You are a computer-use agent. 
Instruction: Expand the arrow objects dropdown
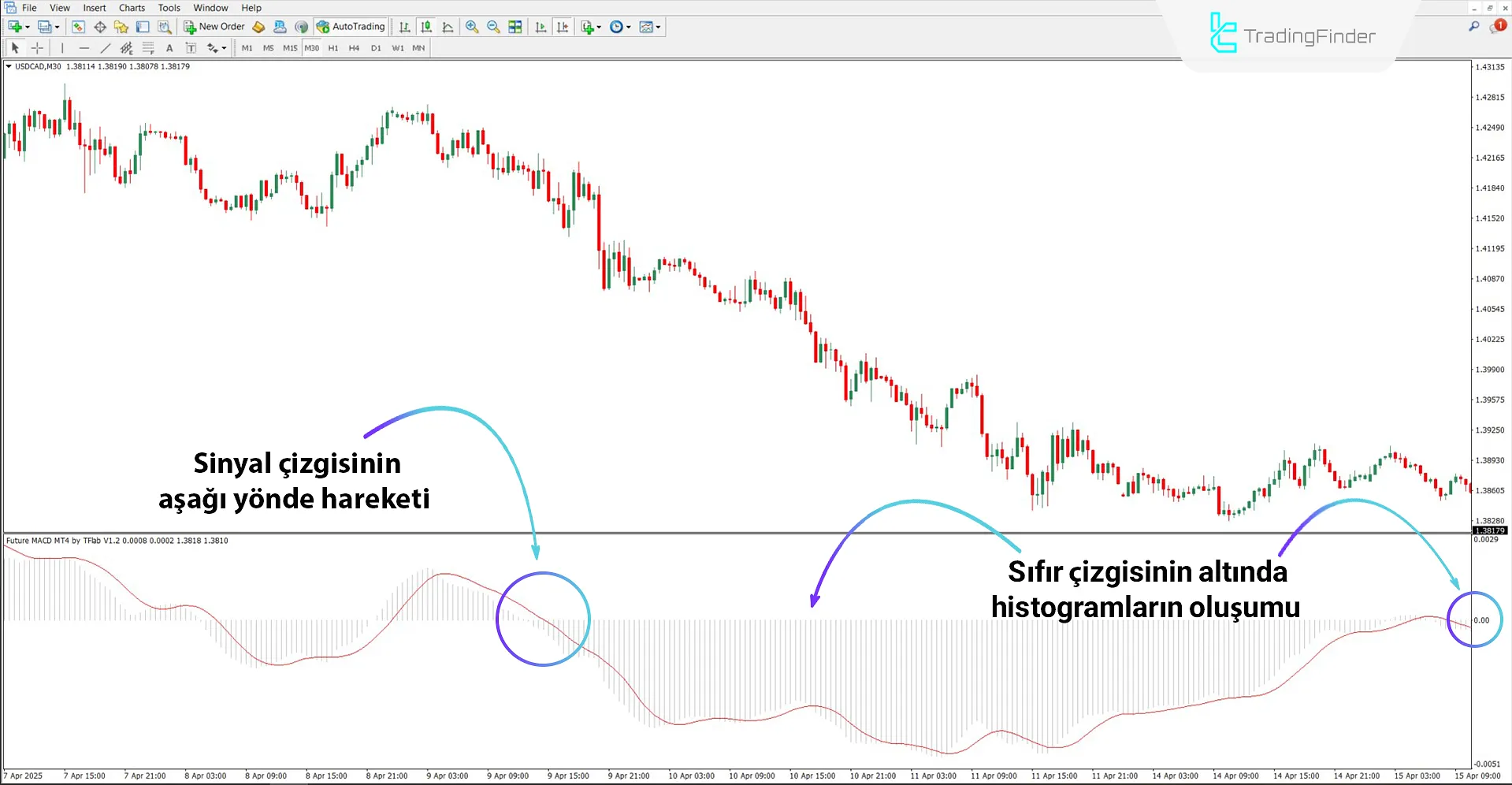(223, 47)
